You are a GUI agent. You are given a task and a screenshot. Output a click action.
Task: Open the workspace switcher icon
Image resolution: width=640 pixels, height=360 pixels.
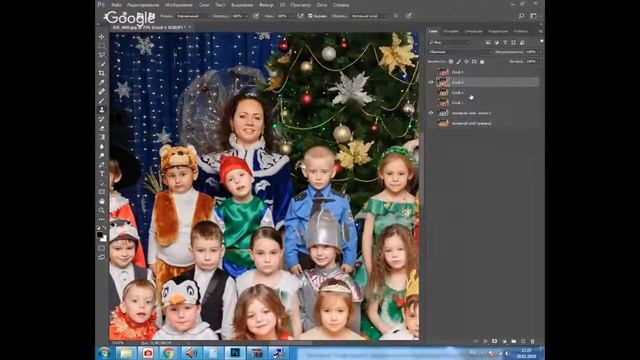(x=533, y=16)
